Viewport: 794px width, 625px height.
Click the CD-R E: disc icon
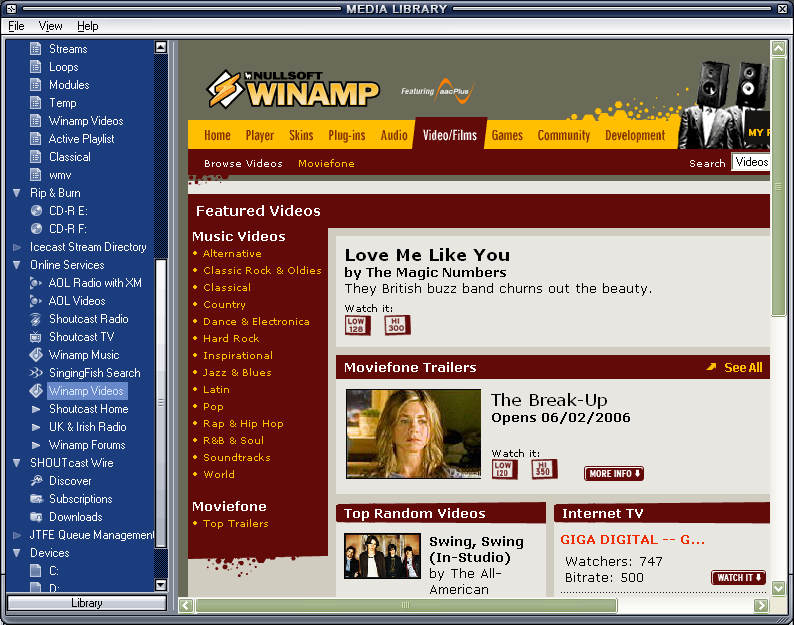[36, 211]
